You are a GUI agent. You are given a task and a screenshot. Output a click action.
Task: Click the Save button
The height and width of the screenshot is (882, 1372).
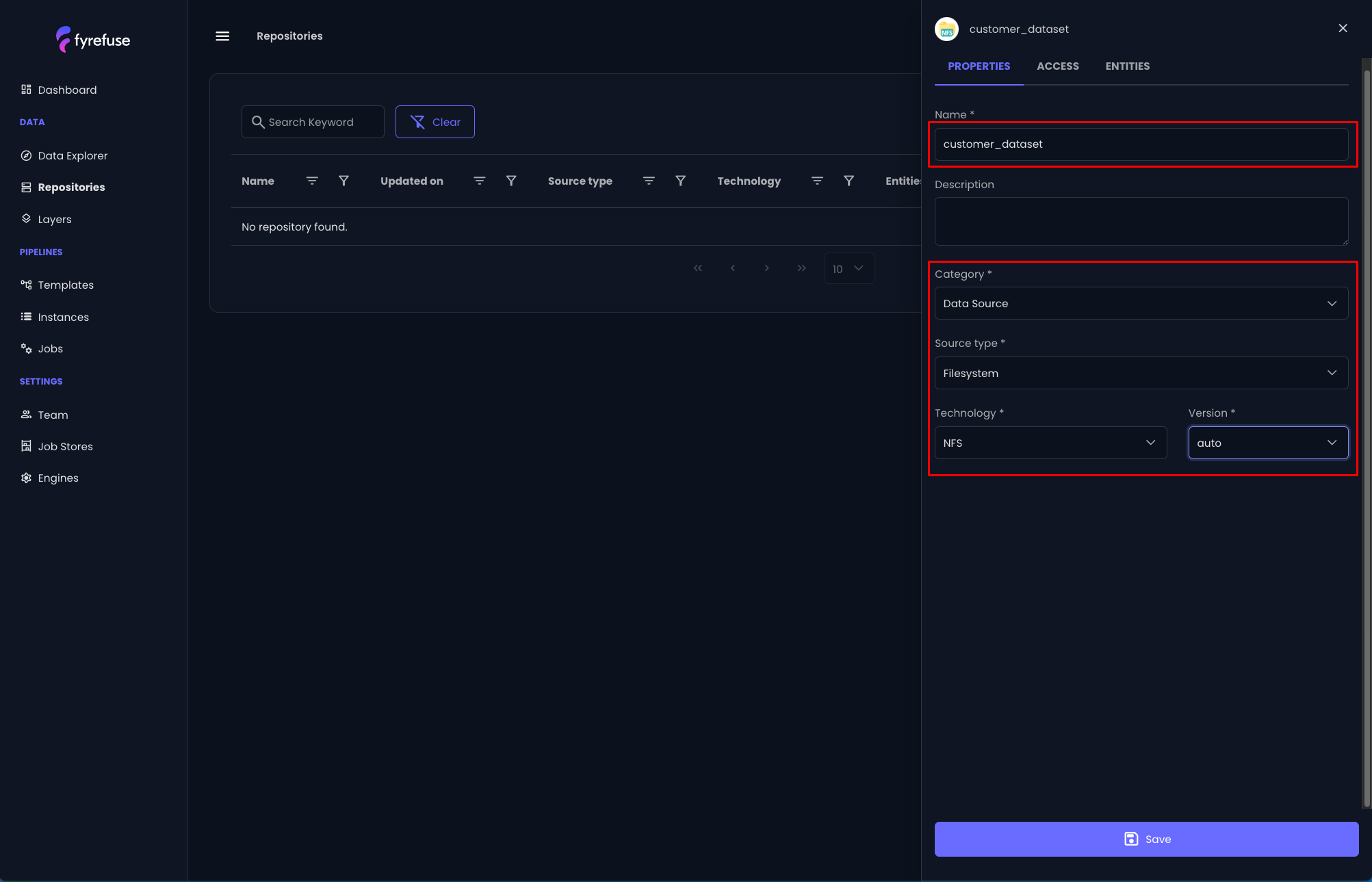point(1147,839)
